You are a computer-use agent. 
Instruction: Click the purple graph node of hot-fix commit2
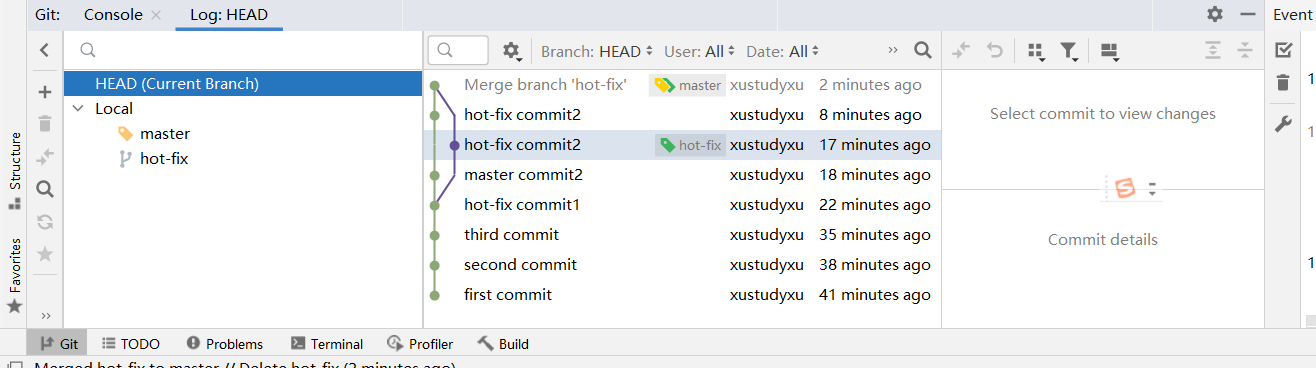(x=454, y=145)
